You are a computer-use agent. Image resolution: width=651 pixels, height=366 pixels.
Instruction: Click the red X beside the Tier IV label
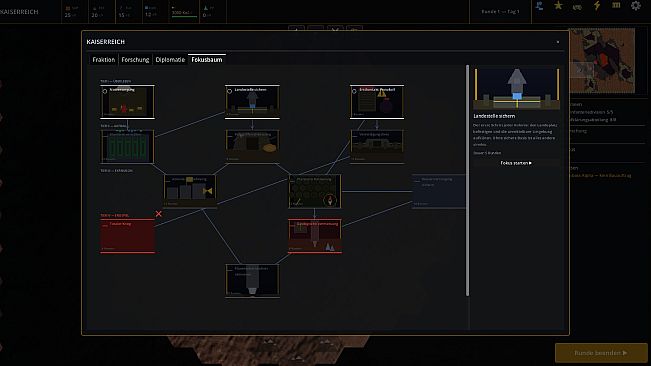(x=159, y=214)
